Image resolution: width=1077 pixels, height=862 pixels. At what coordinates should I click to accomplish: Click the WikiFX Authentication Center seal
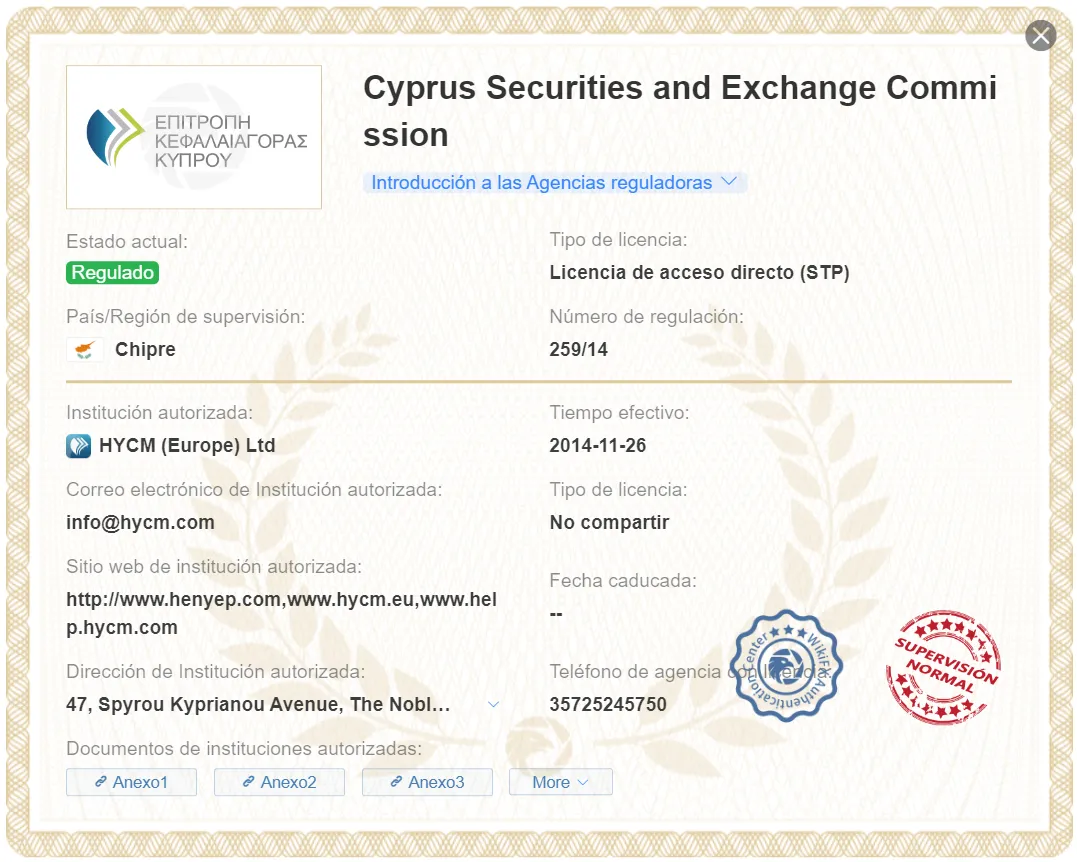coord(787,665)
